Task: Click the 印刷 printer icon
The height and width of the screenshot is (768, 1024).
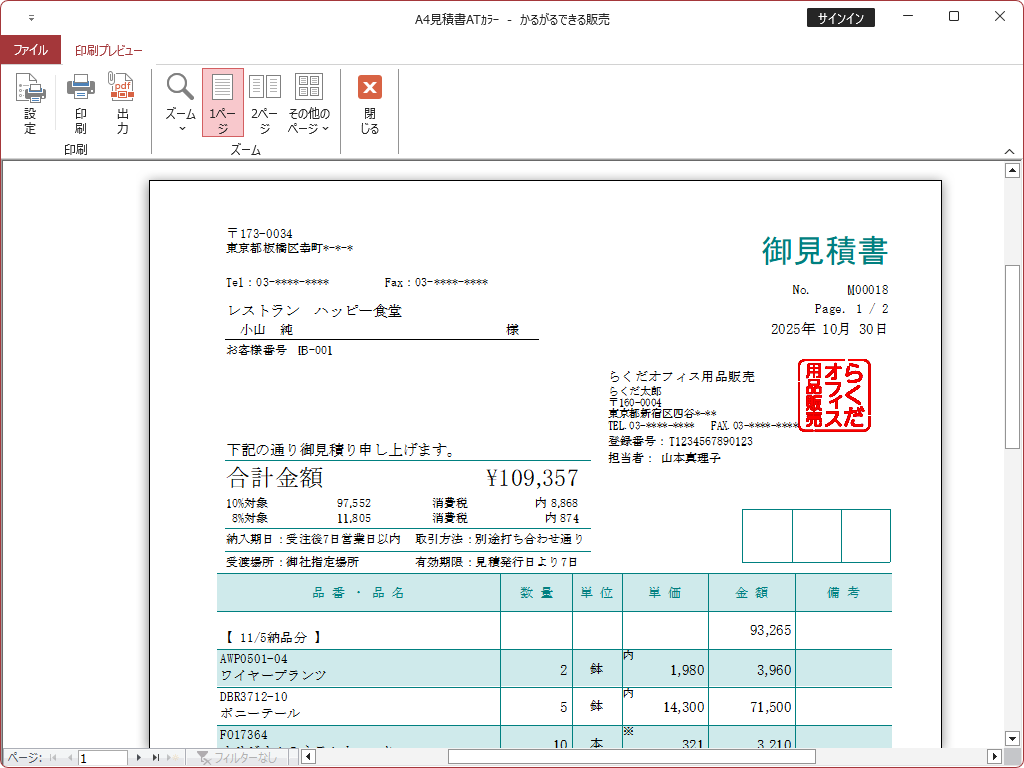Action: point(80,104)
